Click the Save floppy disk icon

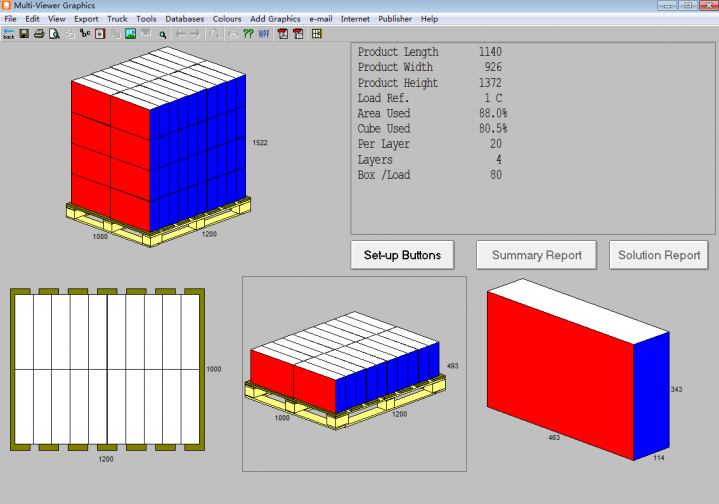pyautogui.click(x=24, y=33)
